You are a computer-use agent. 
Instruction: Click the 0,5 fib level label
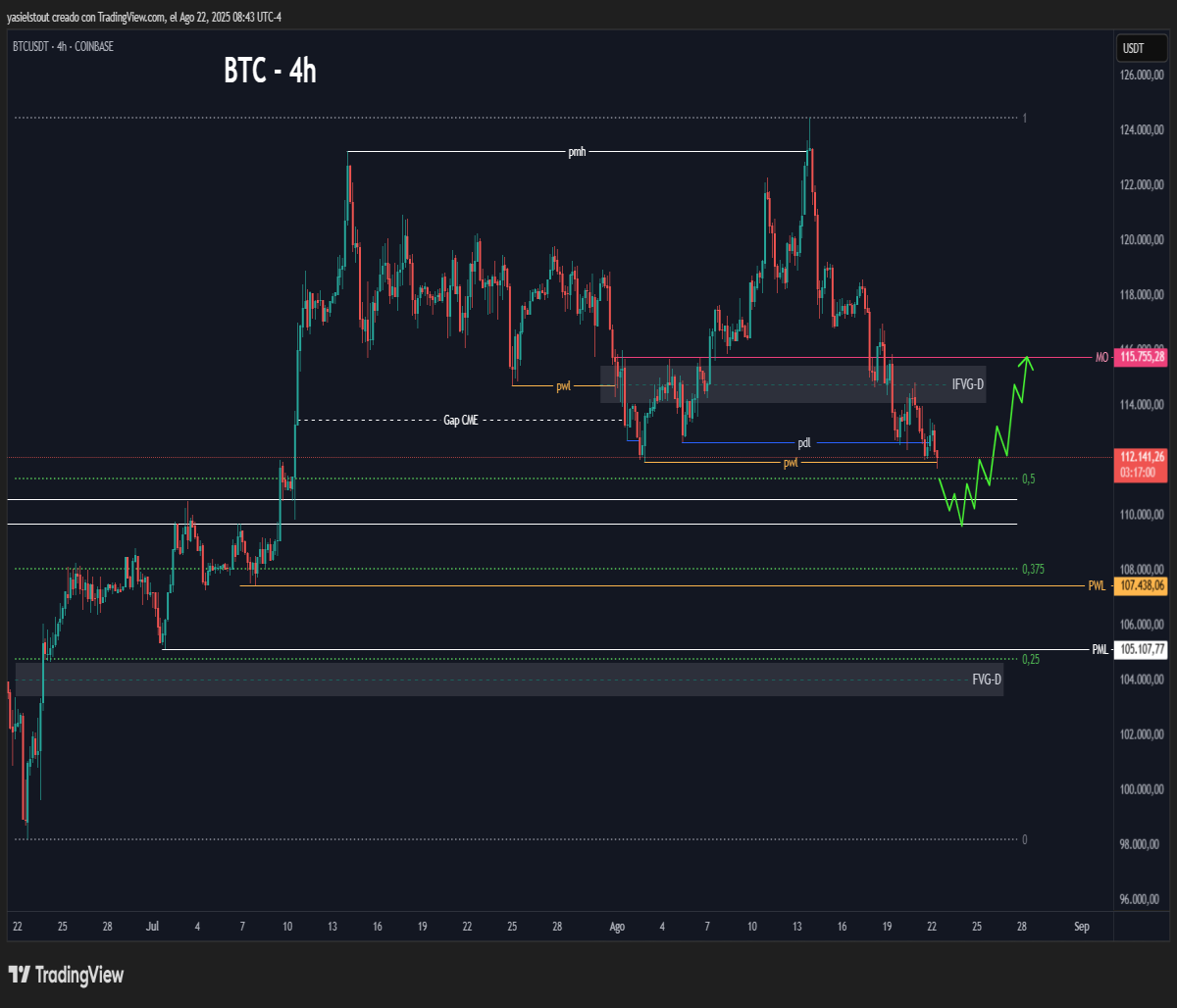(x=1029, y=479)
